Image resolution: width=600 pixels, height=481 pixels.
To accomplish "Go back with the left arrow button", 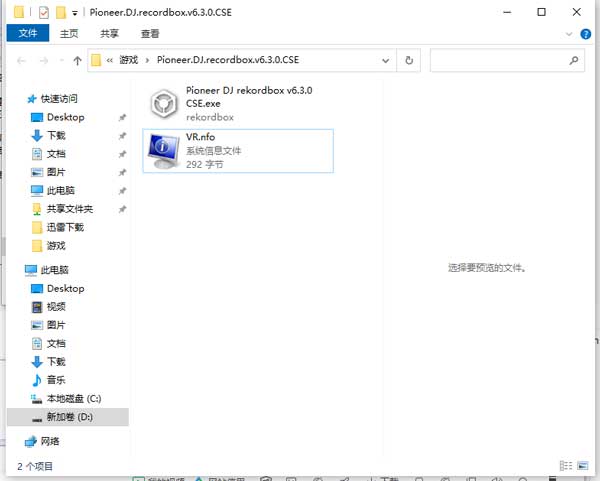I will 21,60.
